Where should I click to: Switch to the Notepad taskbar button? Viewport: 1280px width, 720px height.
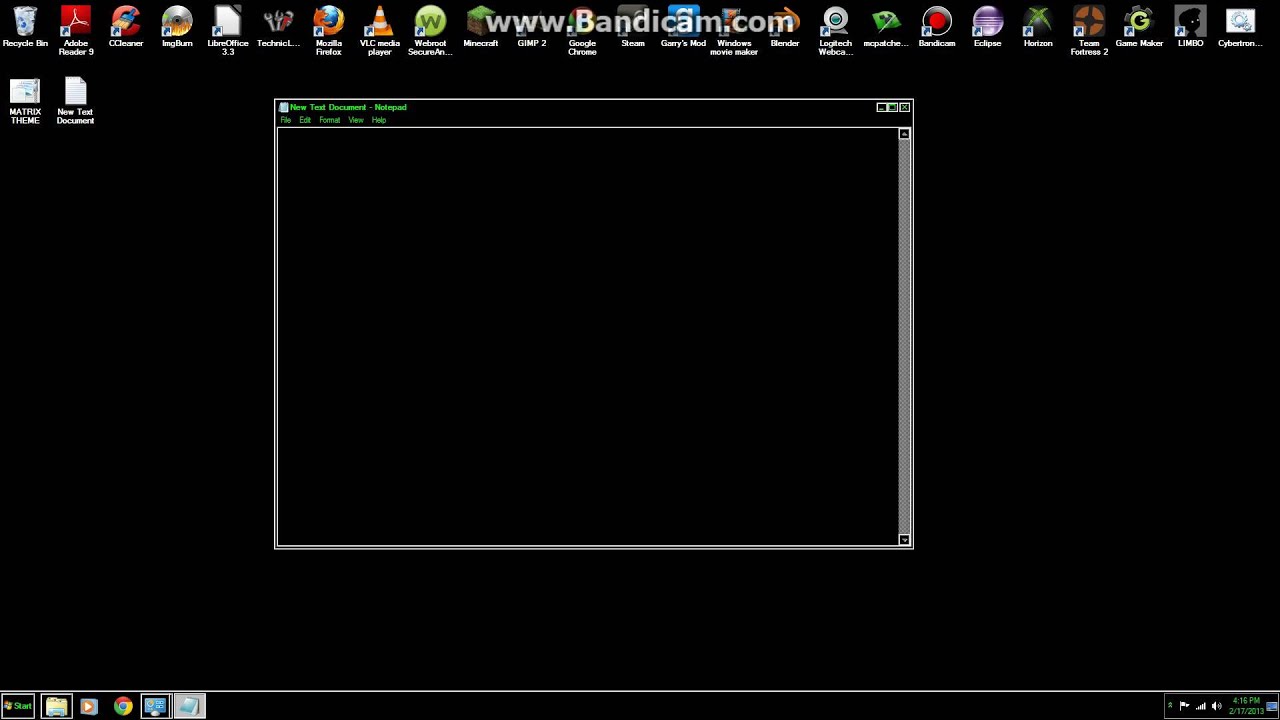[x=189, y=706]
